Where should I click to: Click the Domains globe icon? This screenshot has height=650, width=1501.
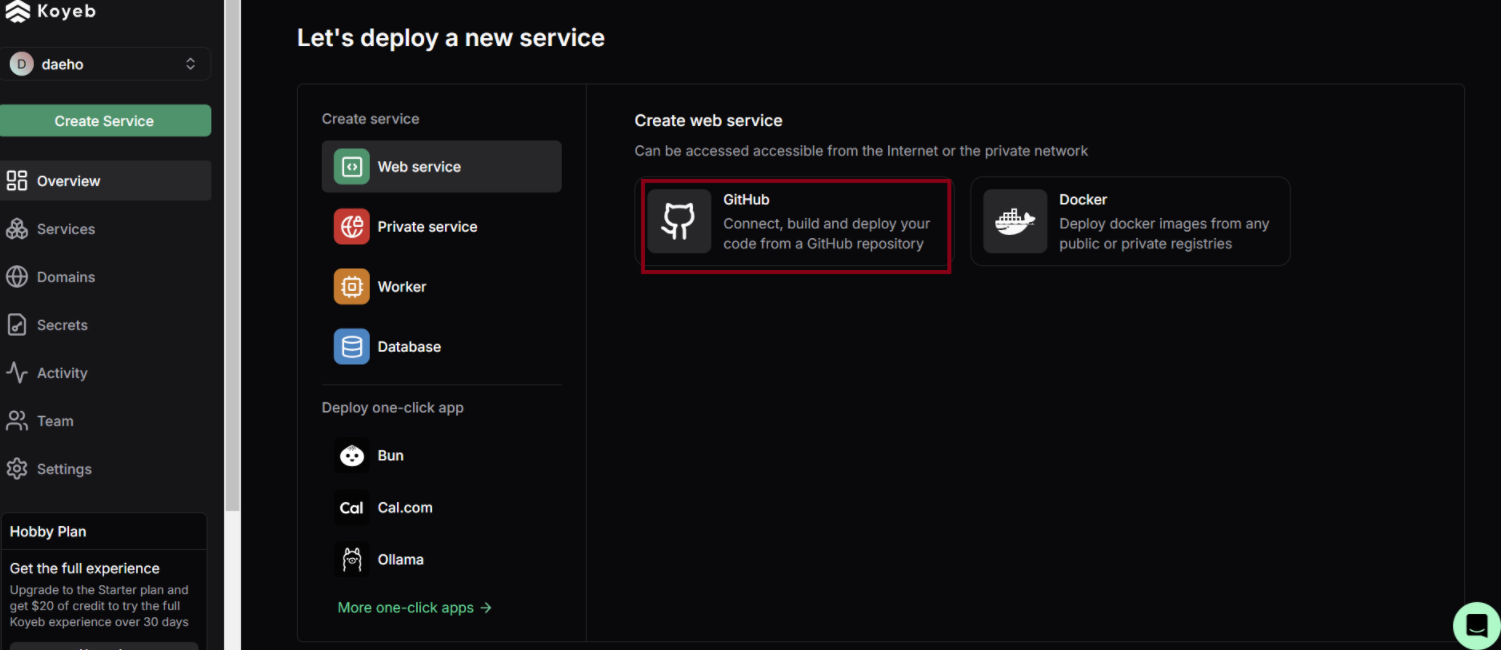(x=17, y=277)
